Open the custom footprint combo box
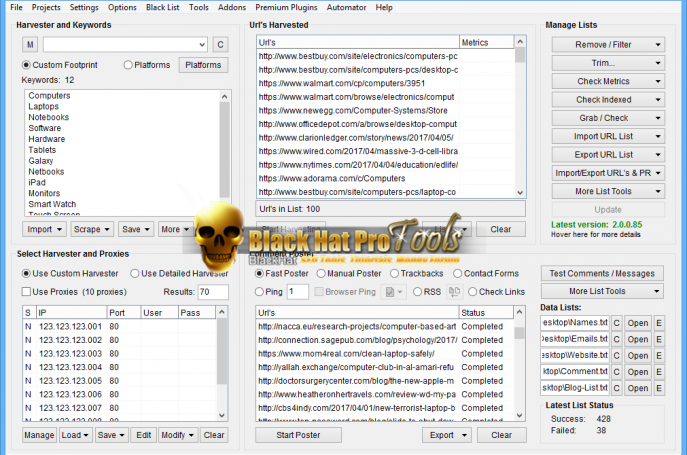The height and width of the screenshot is (455, 687). (x=202, y=44)
